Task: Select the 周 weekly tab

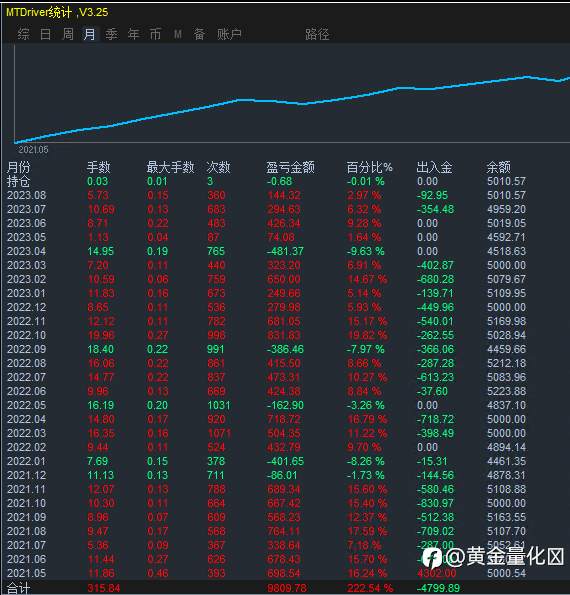Action: click(68, 34)
